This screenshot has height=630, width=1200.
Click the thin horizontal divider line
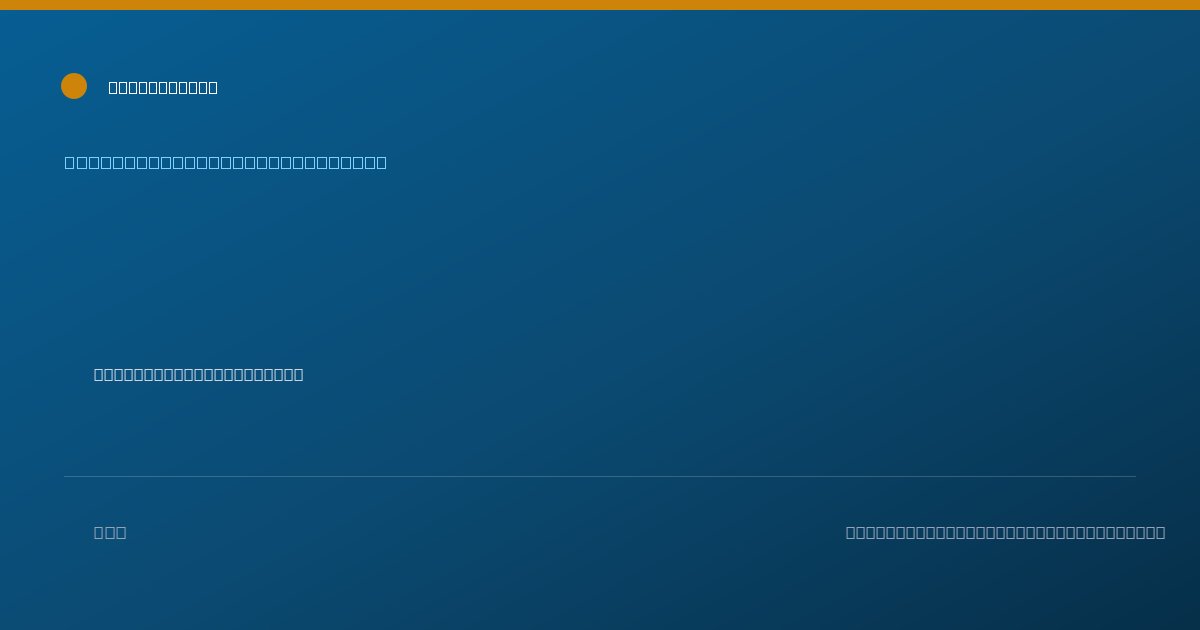(600, 476)
